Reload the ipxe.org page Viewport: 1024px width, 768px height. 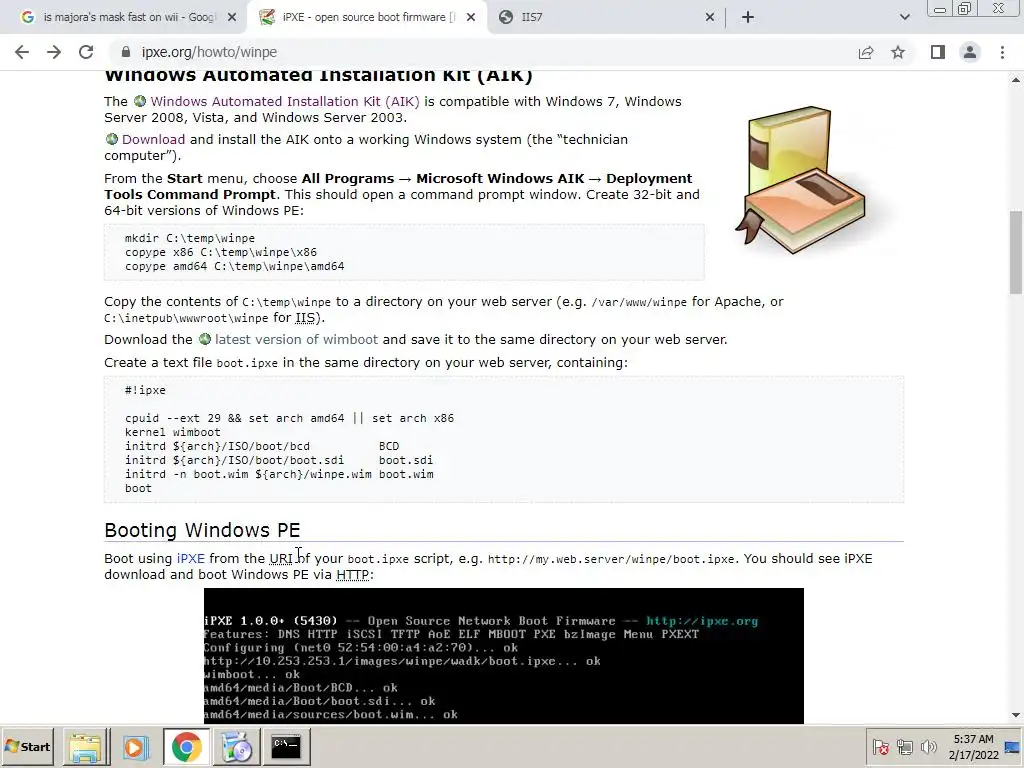pyautogui.click(x=86, y=52)
